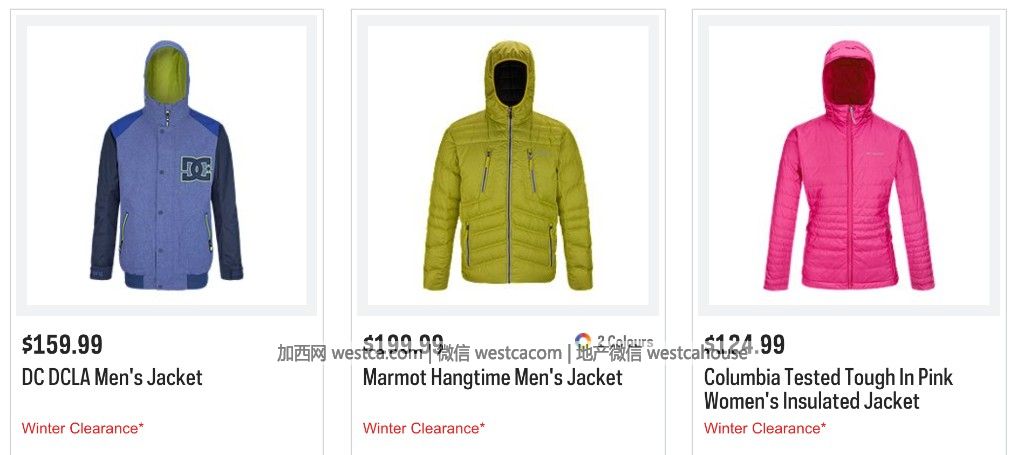Click the DC logo patch on blue jacket
This screenshot has height=455, width=1024.
[x=197, y=169]
